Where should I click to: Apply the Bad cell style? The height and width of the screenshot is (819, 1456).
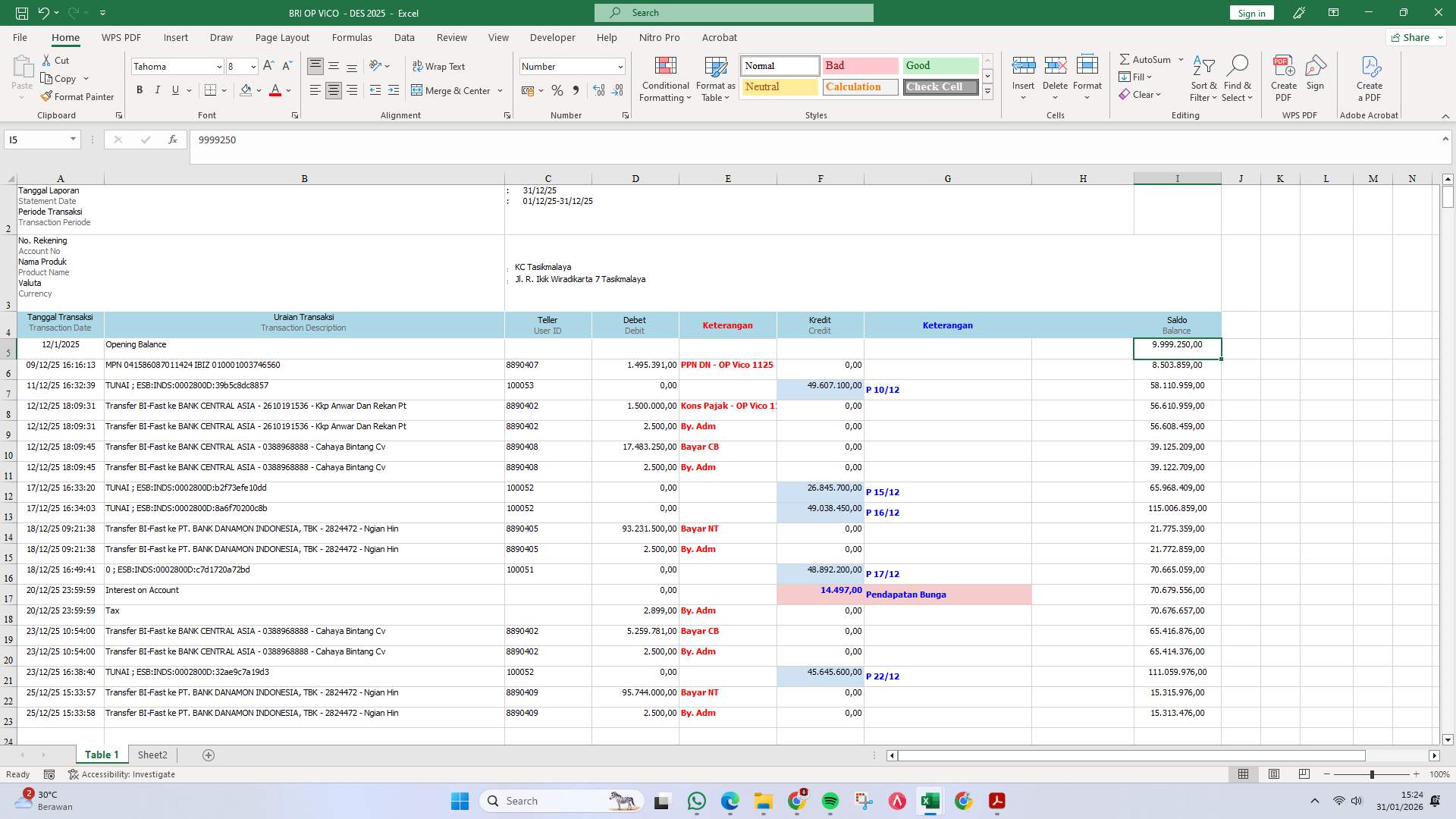859,66
